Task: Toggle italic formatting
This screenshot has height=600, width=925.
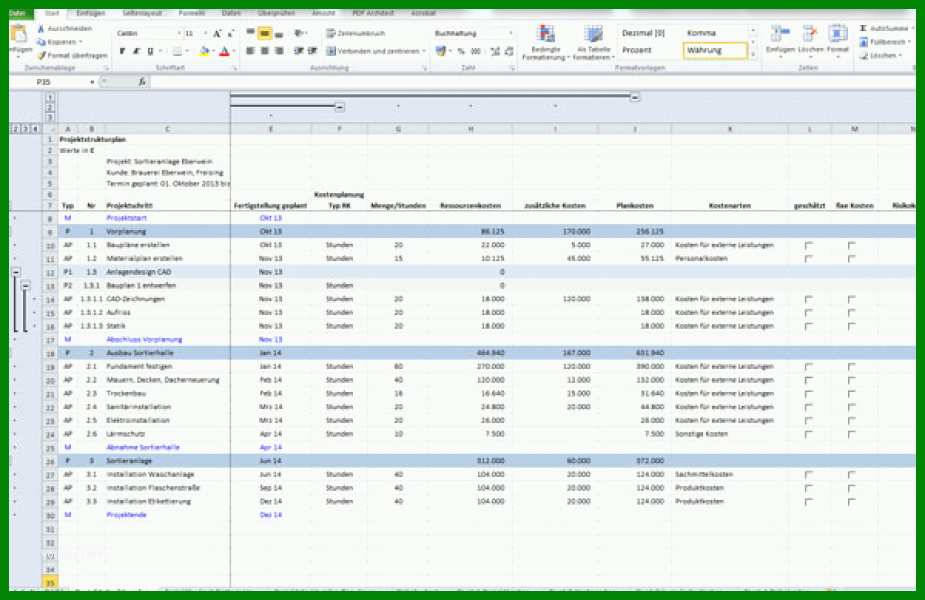Action: (136, 51)
